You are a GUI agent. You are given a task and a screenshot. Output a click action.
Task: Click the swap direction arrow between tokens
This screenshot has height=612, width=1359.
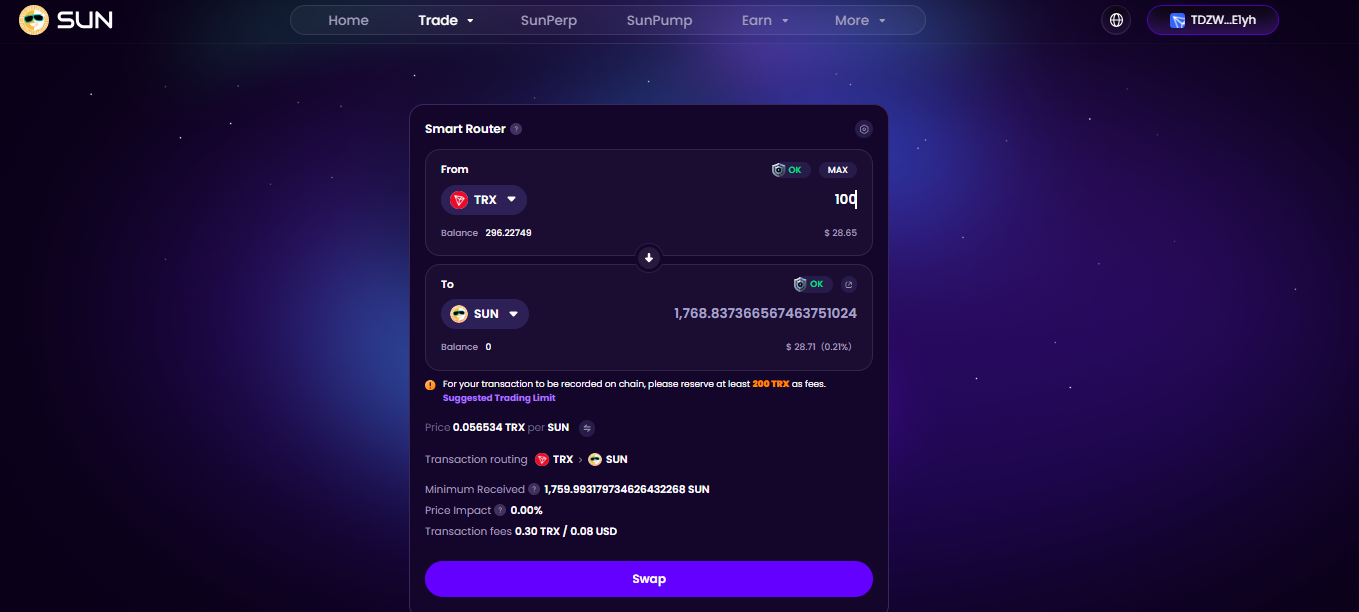click(649, 258)
